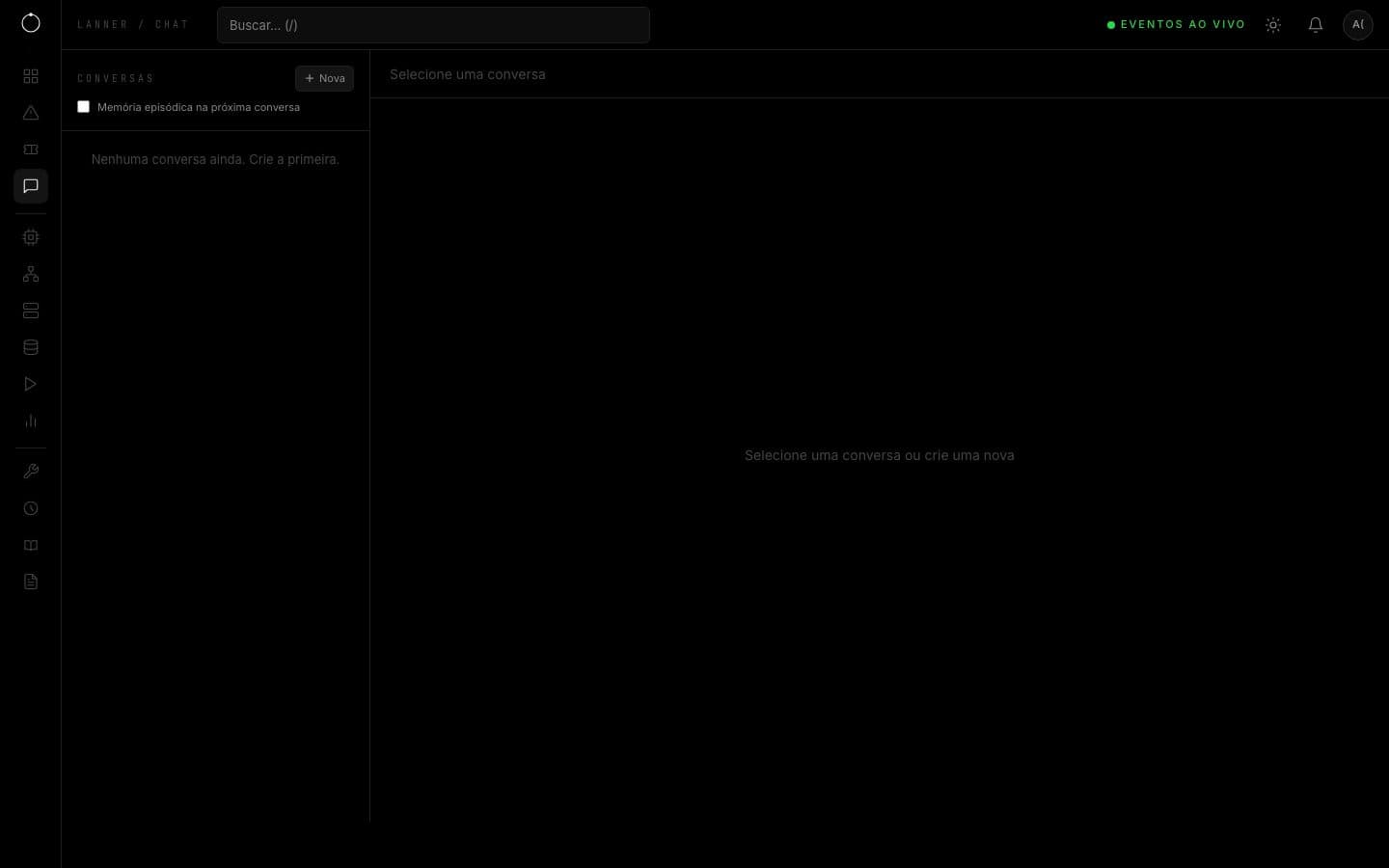Open the user avatar menu
1389x868 pixels.
coord(1358,25)
